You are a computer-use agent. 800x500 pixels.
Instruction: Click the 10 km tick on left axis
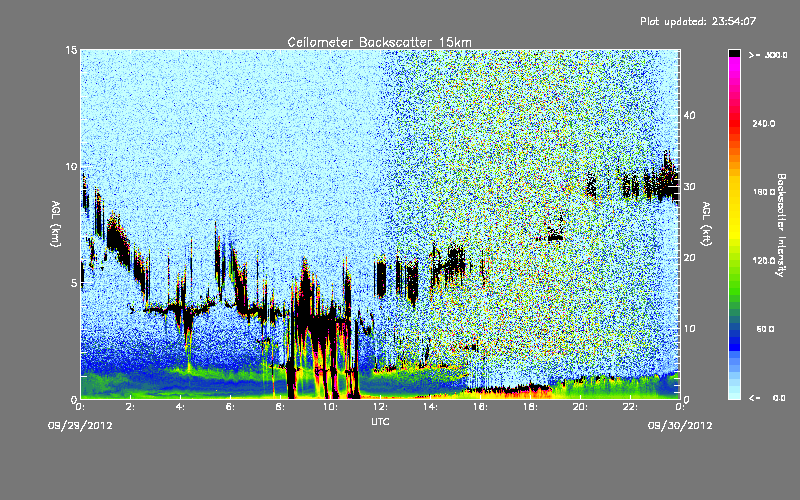(71, 167)
